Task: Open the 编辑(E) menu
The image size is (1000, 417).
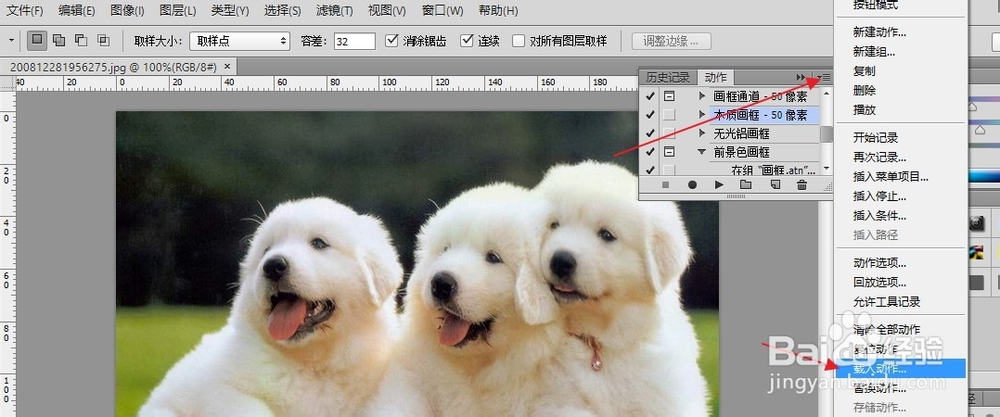Action: point(77,11)
